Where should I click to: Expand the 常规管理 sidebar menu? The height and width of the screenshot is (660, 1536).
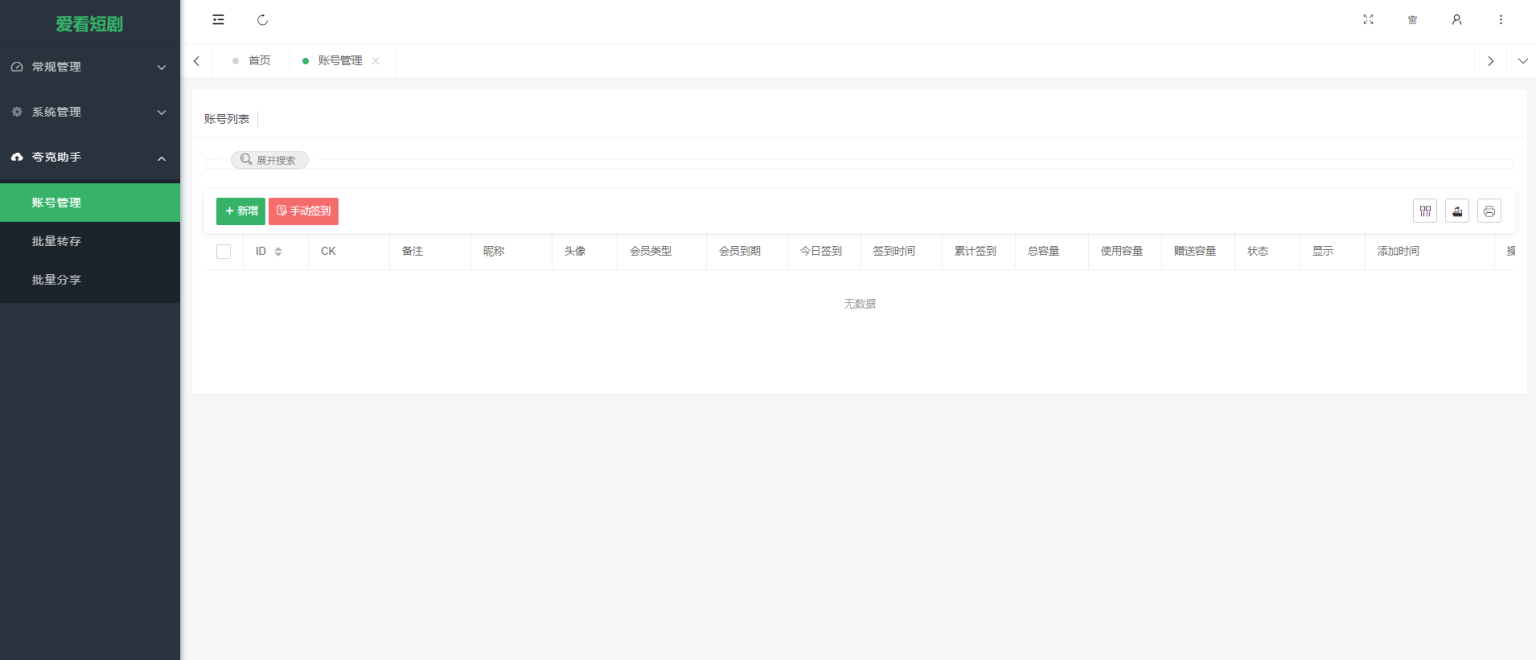pyautogui.click(x=90, y=67)
